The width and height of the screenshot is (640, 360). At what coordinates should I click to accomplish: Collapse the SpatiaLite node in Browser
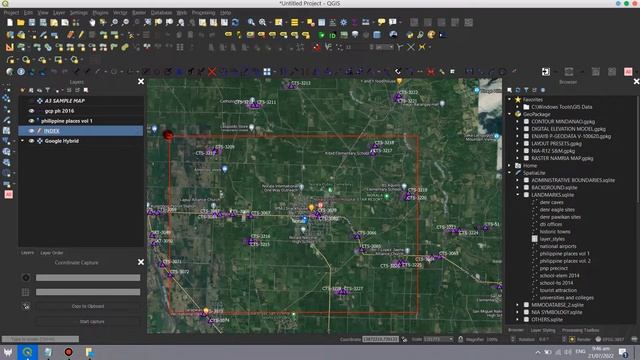pyautogui.click(x=509, y=173)
